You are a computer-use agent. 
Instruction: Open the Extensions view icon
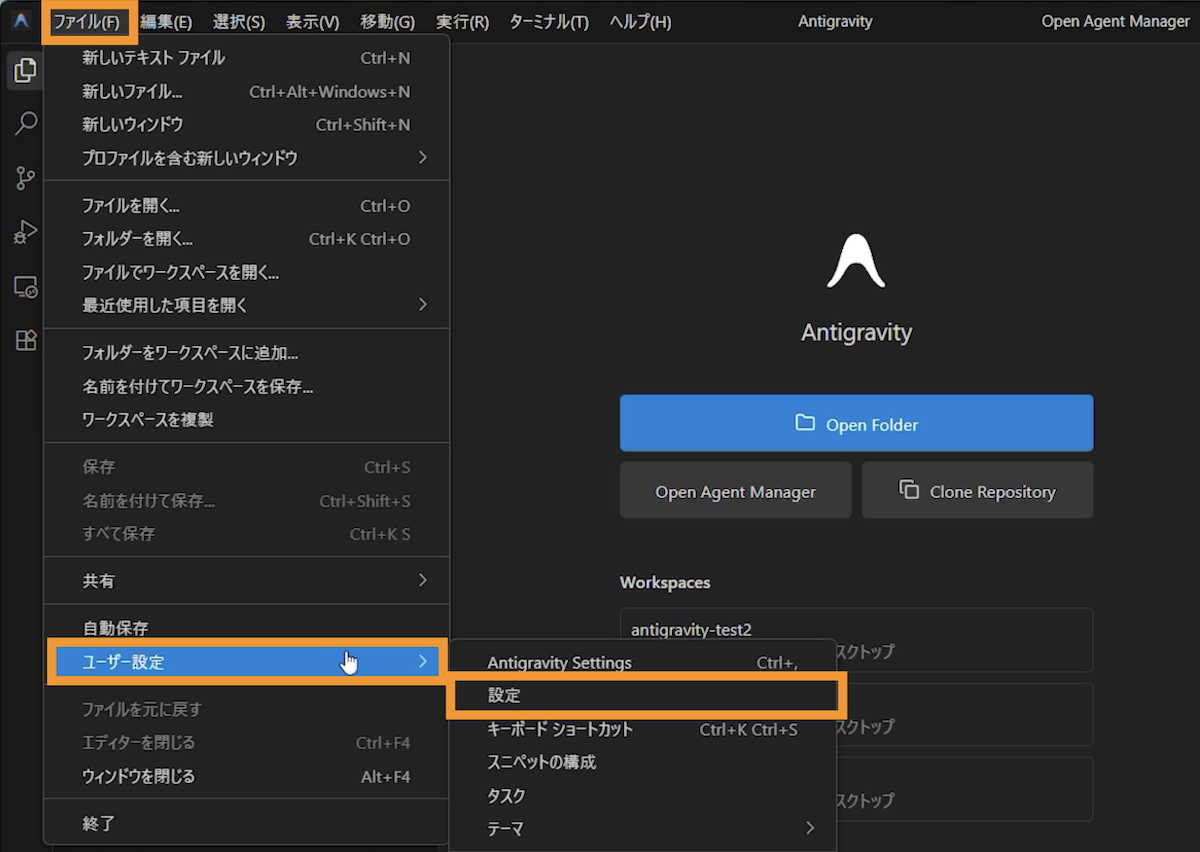[25, 341]
